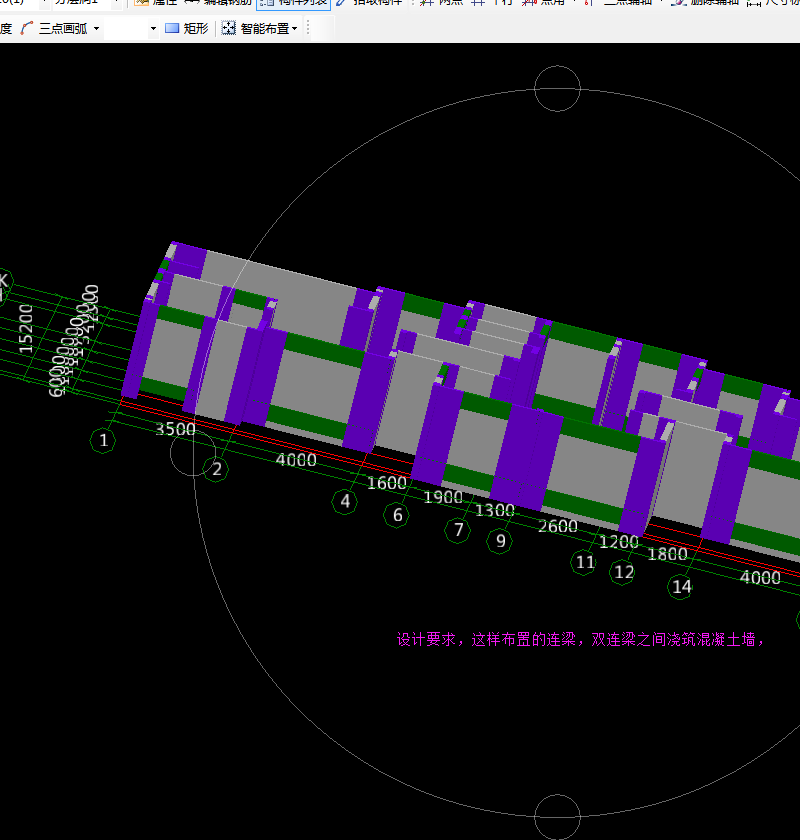Viewport: 800px width, 840px height.
Task: Click the bottom handle circle of the orbit ring
Action: pos(557,817)
